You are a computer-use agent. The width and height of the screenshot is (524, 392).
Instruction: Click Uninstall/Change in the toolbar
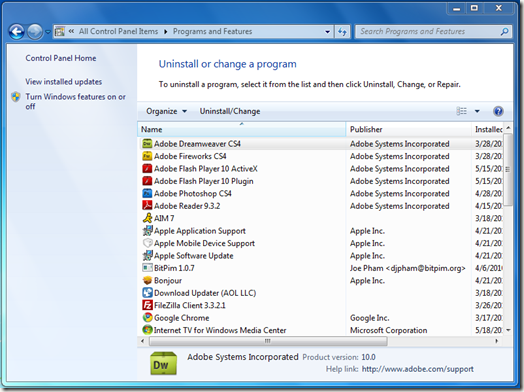pyautogui.click(x=230, y=111)
